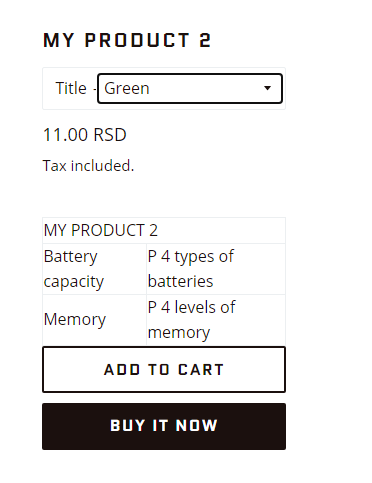Viewport: 372px width, 483px height.
Task: Click the RSD currency label in the price
Action: tap(110, 135)
